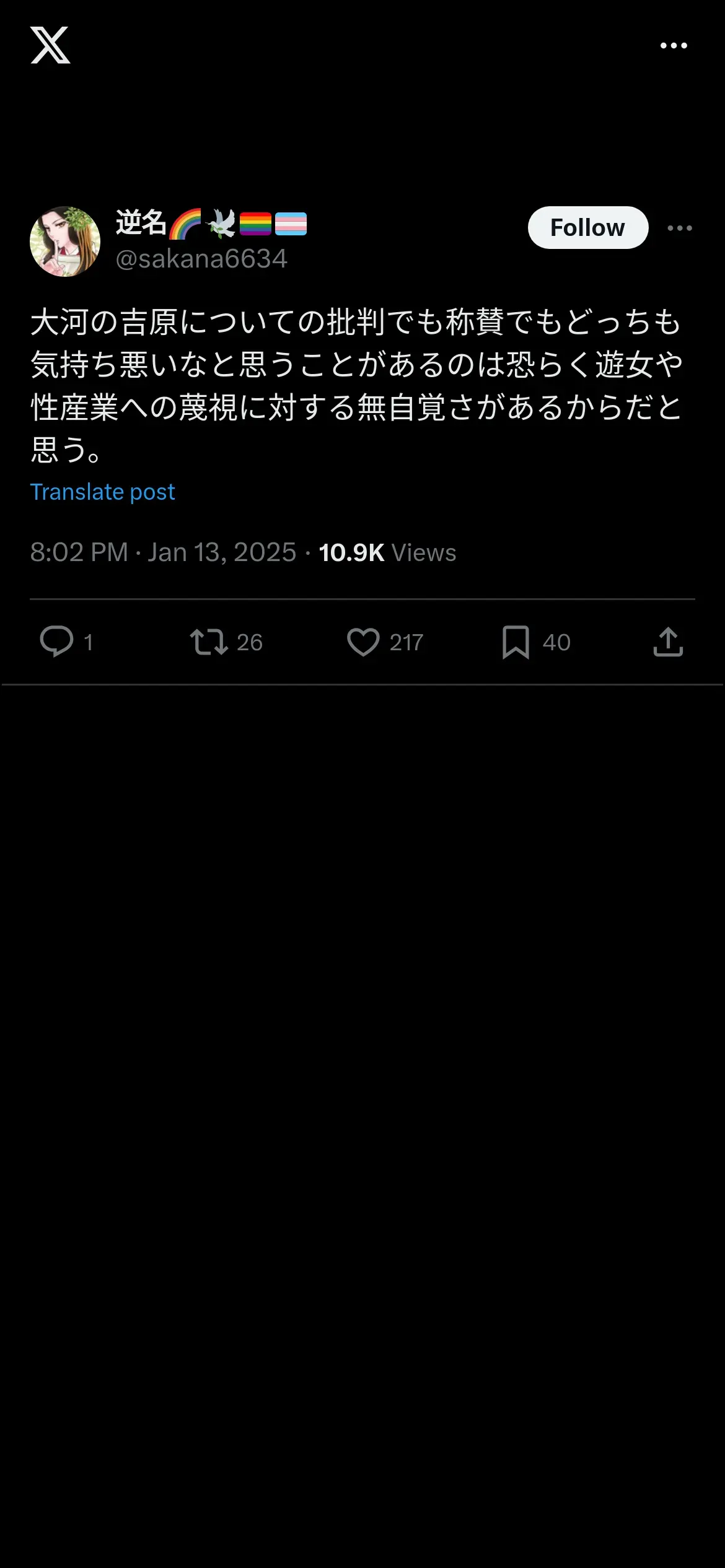The height and width of the screenshot is (1568, 725).
Task: Open the profile avatar of sakana6634
Action: 65,242
